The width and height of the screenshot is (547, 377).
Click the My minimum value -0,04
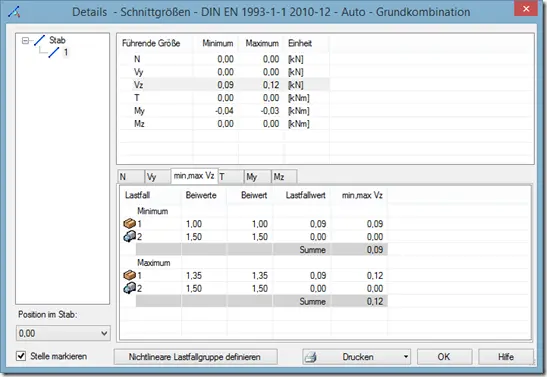click(224, 111)
